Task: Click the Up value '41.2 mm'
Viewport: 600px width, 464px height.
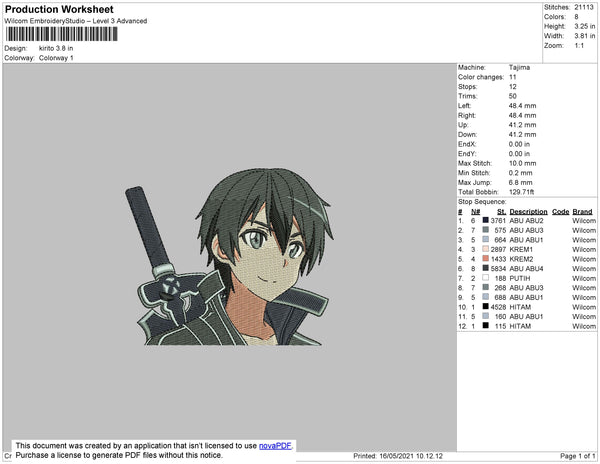Action: point(522,125)
